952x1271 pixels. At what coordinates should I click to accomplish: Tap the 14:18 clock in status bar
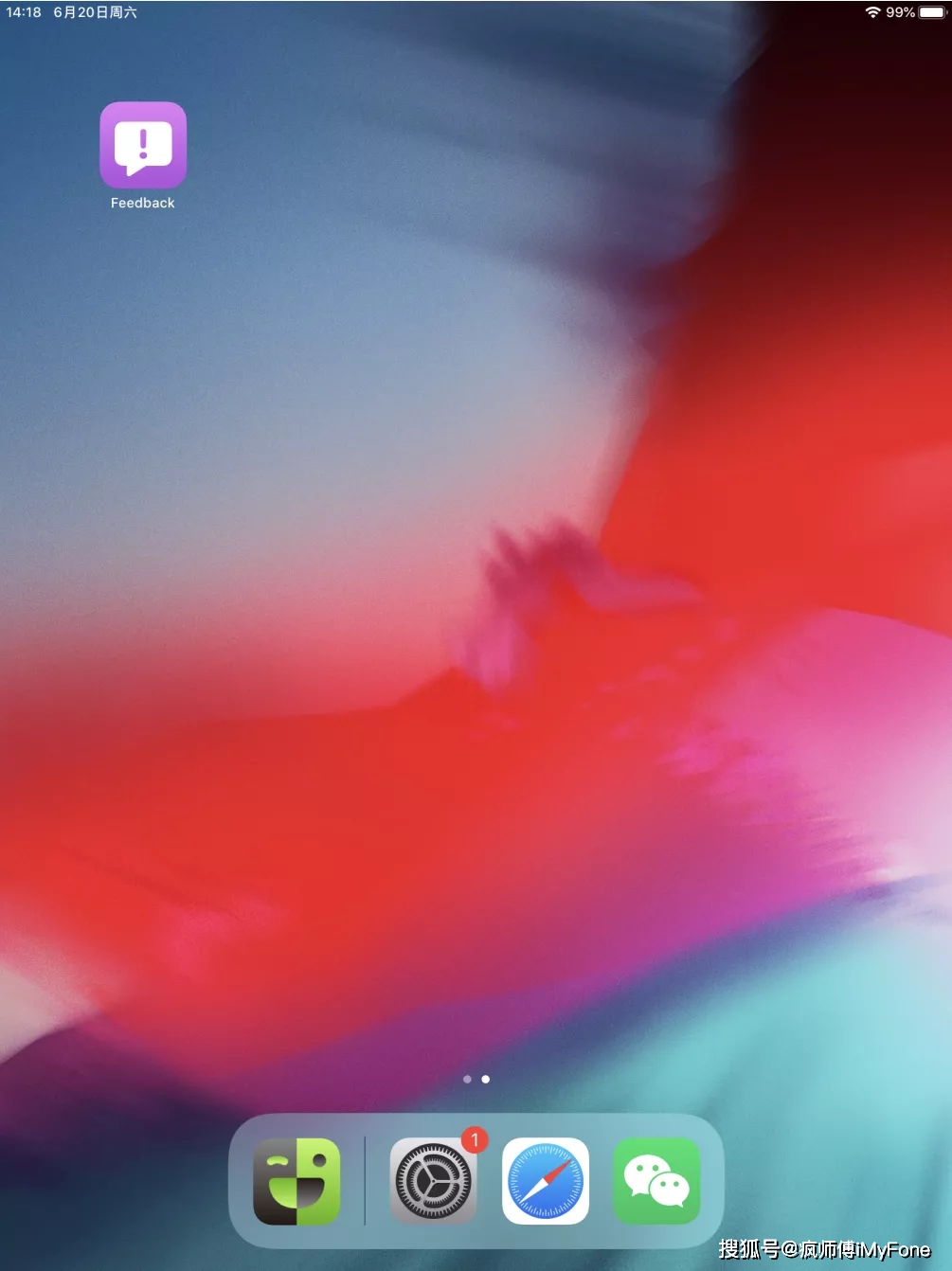[24, 12]
